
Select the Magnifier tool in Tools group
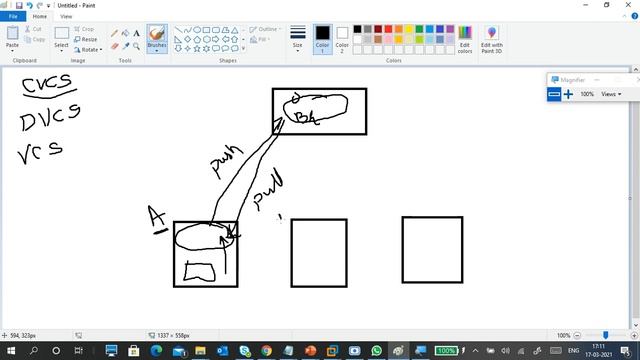137,47
